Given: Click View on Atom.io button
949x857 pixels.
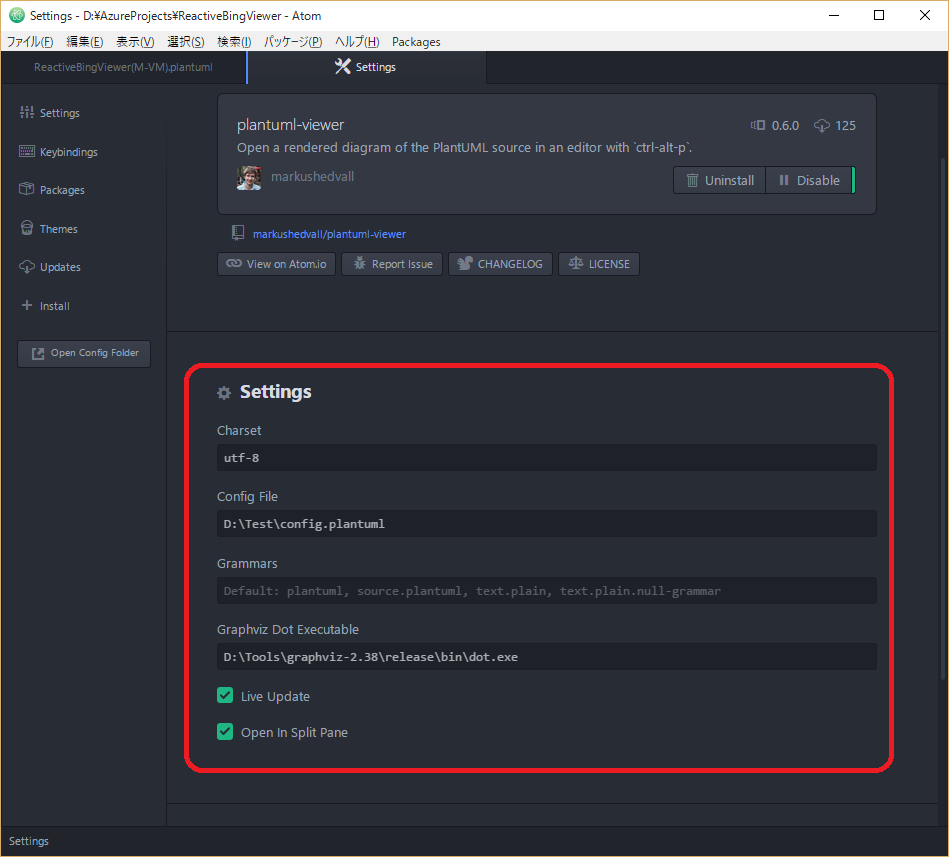Looking at the screenshot, I should pos(276,264).
